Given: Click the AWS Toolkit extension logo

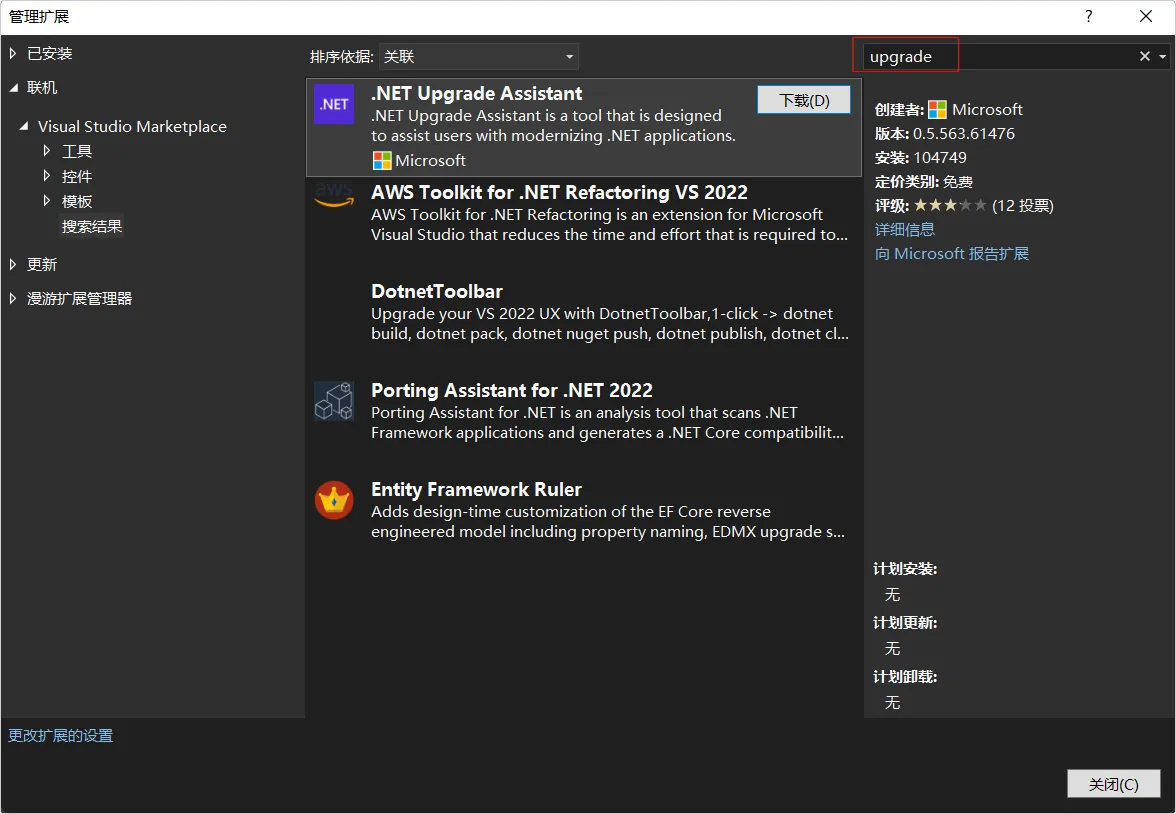Looking at the screenshot, I should (334, 196).
